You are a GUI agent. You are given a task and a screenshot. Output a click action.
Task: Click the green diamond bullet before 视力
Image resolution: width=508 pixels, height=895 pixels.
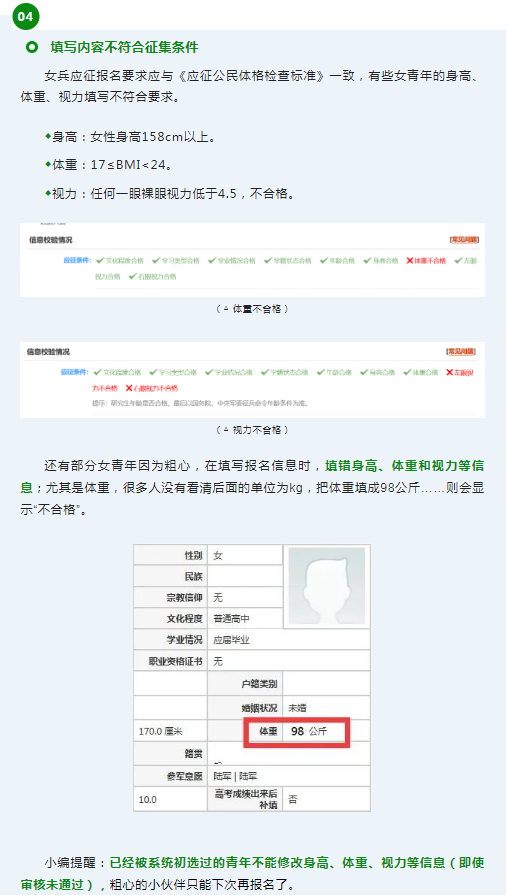[x=48, y=193]
